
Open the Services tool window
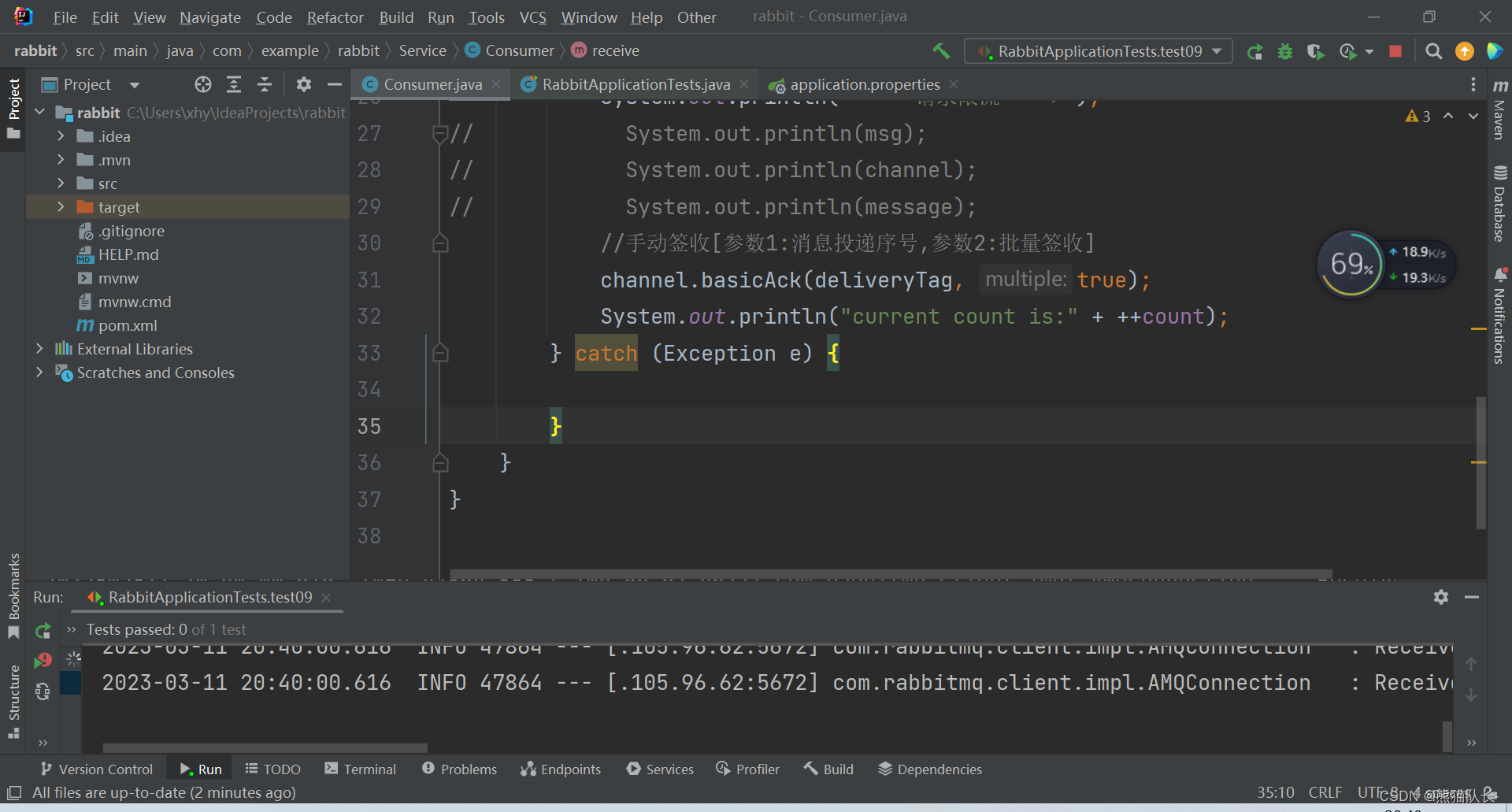tap(660, 769)
